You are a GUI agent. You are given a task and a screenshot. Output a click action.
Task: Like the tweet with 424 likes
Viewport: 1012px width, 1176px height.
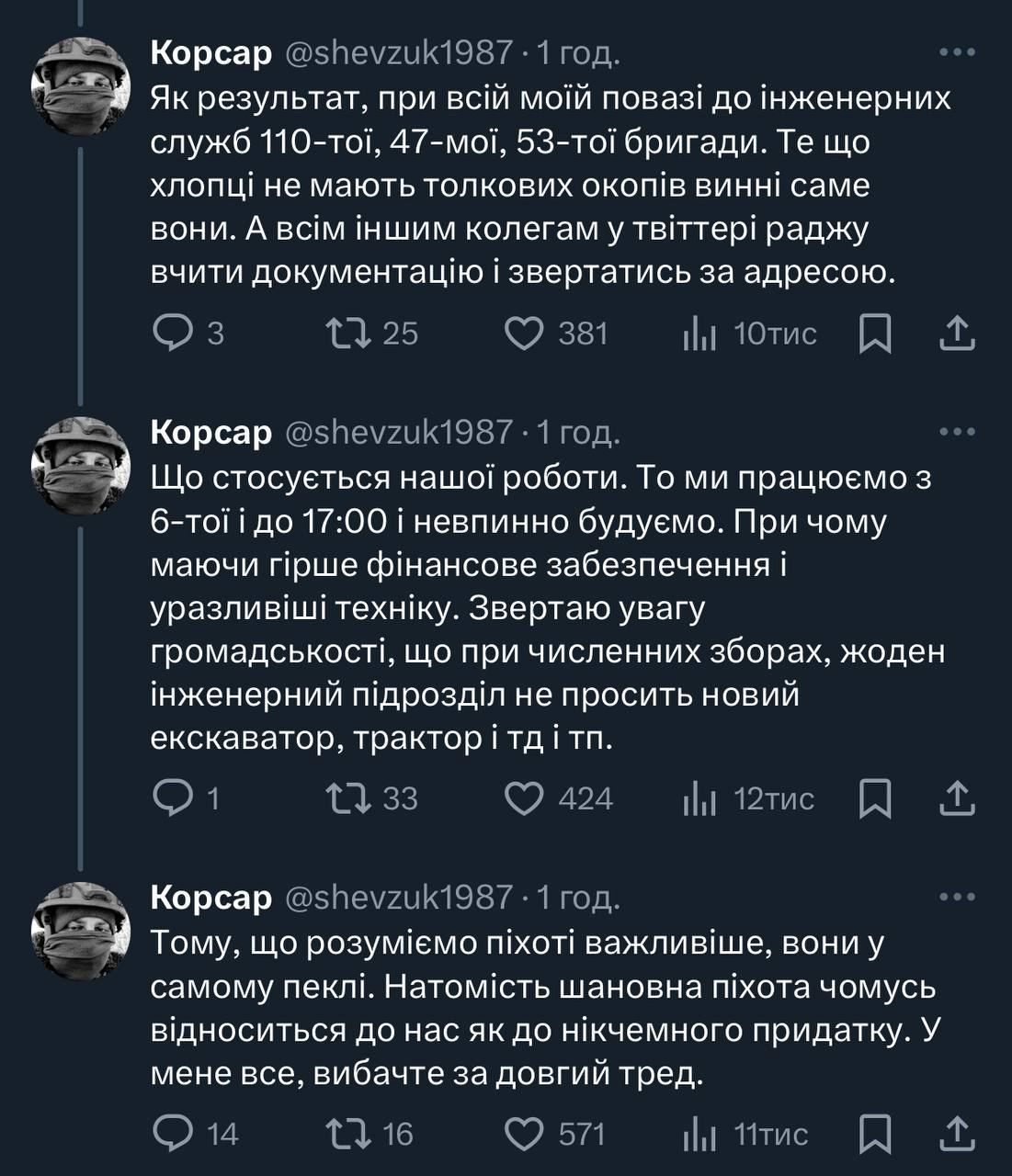click(525, 798)
